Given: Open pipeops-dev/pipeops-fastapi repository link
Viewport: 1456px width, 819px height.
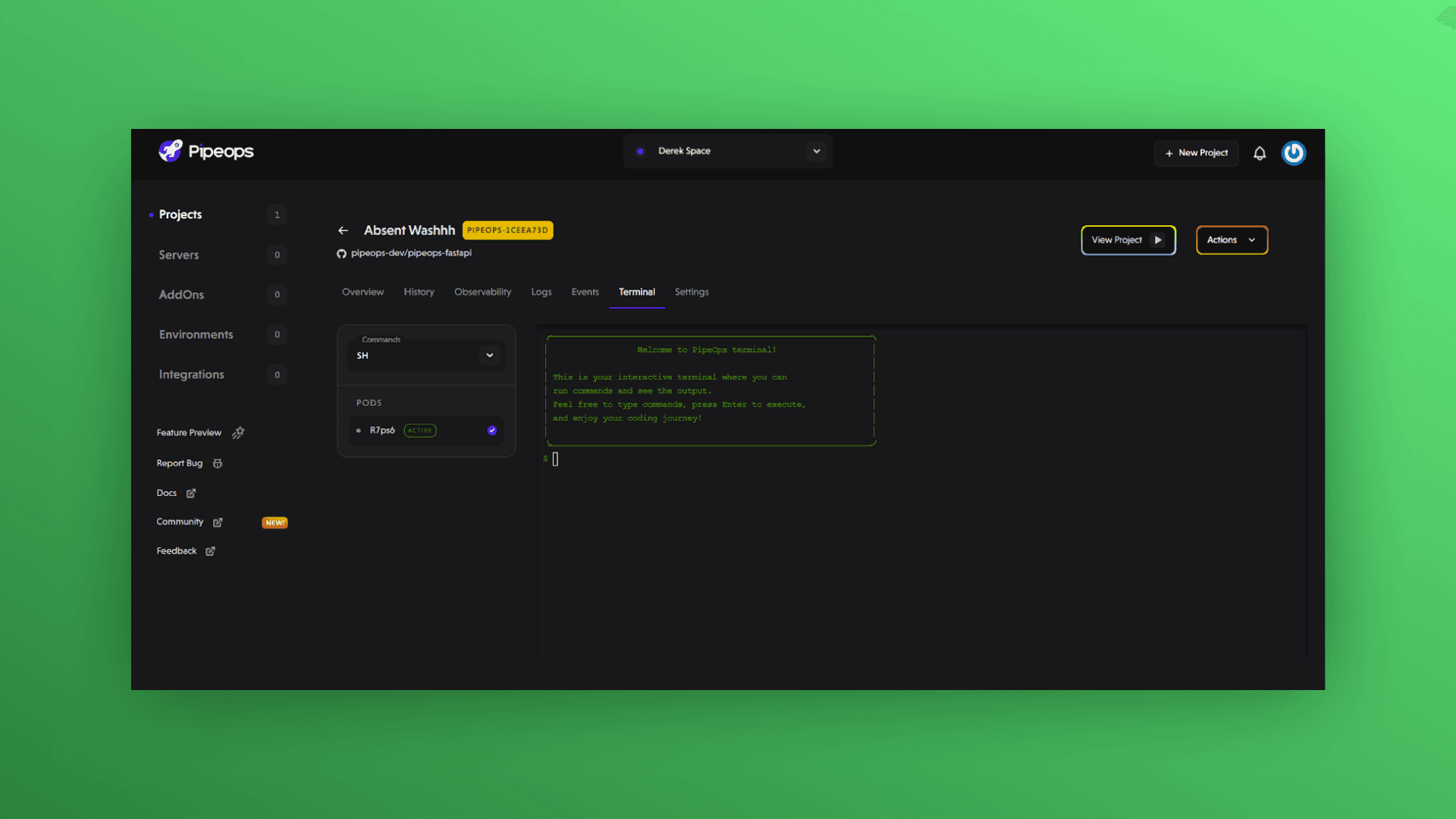Looking at the screenshot, I should 411,253.
